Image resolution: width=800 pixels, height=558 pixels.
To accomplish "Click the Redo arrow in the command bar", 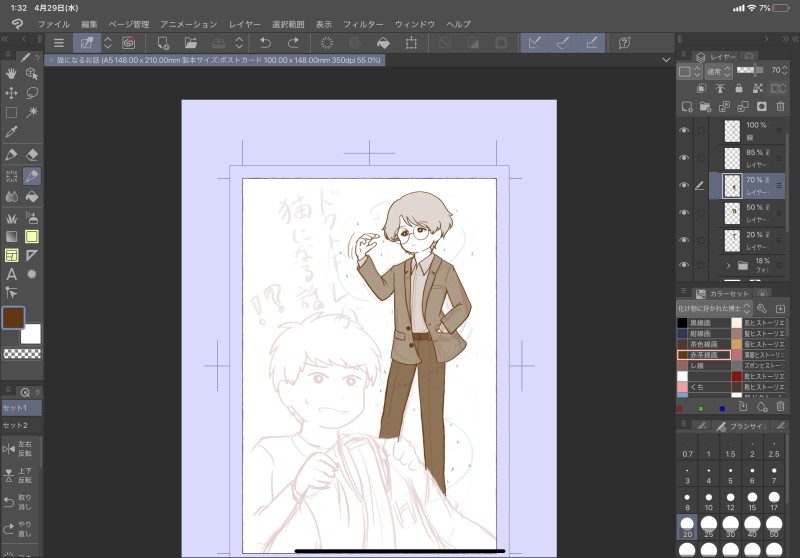I will coord(293,43).
